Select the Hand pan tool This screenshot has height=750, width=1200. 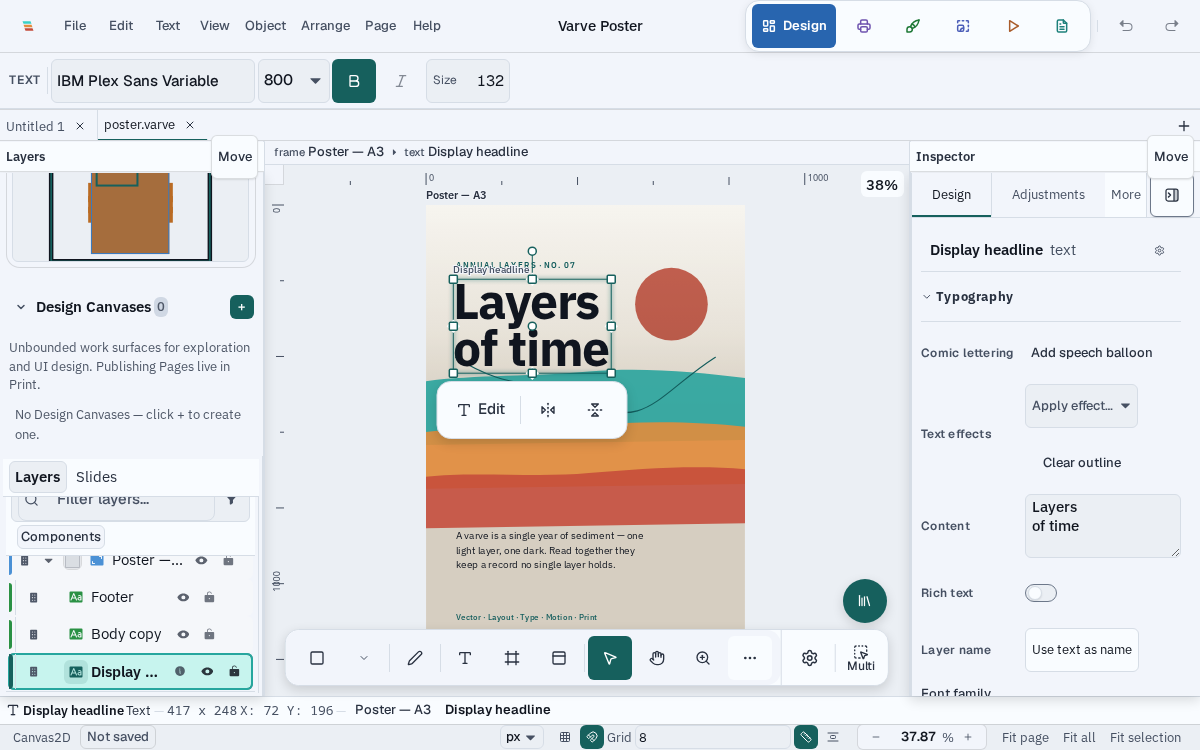657,658
